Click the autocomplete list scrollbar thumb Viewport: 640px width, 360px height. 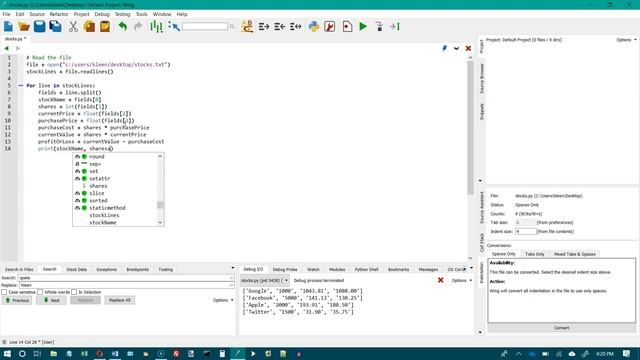pyautogui.click(x=160, y=205)
